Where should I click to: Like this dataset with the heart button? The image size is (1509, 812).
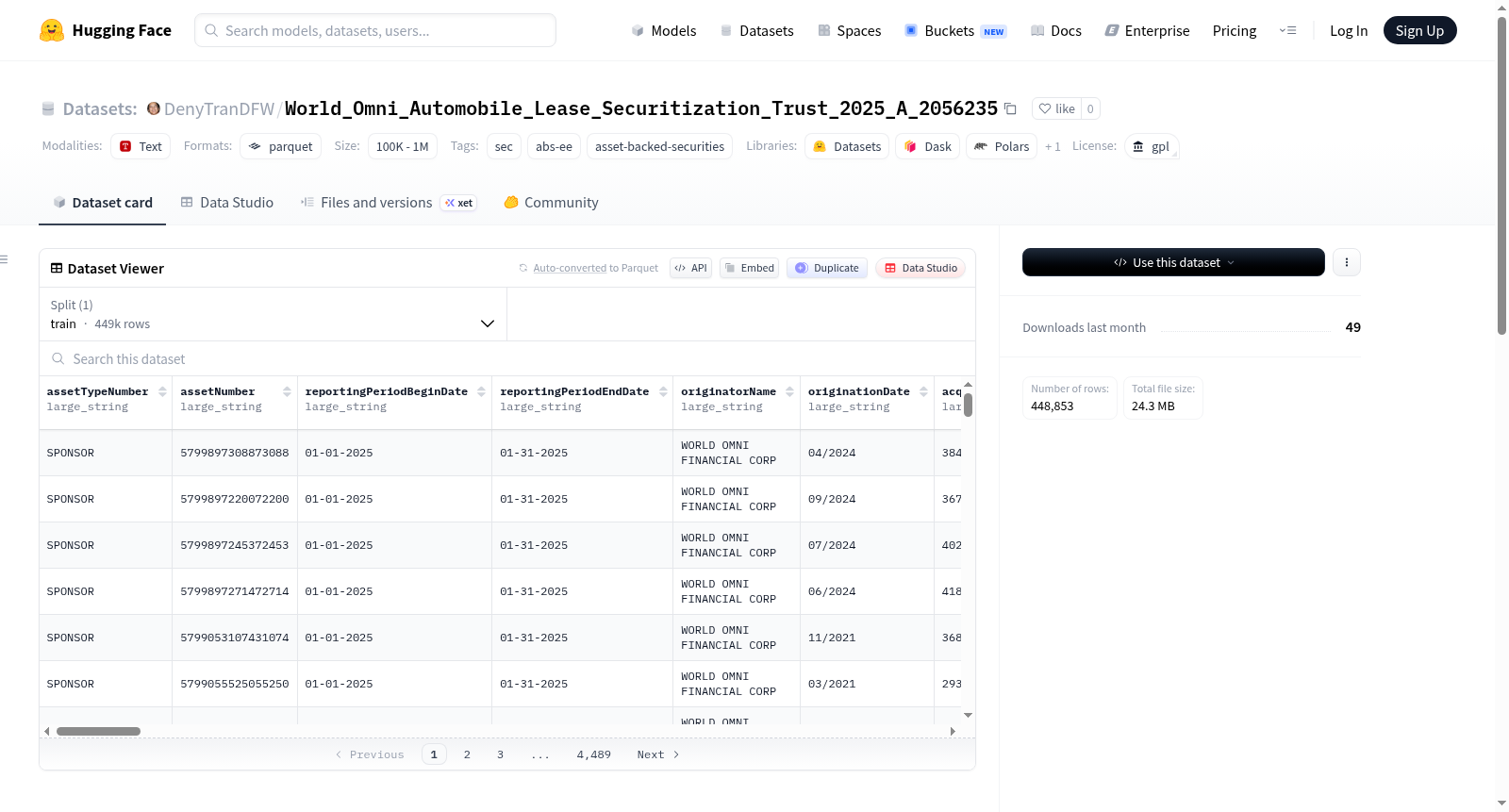click(x=1056, y=108)
